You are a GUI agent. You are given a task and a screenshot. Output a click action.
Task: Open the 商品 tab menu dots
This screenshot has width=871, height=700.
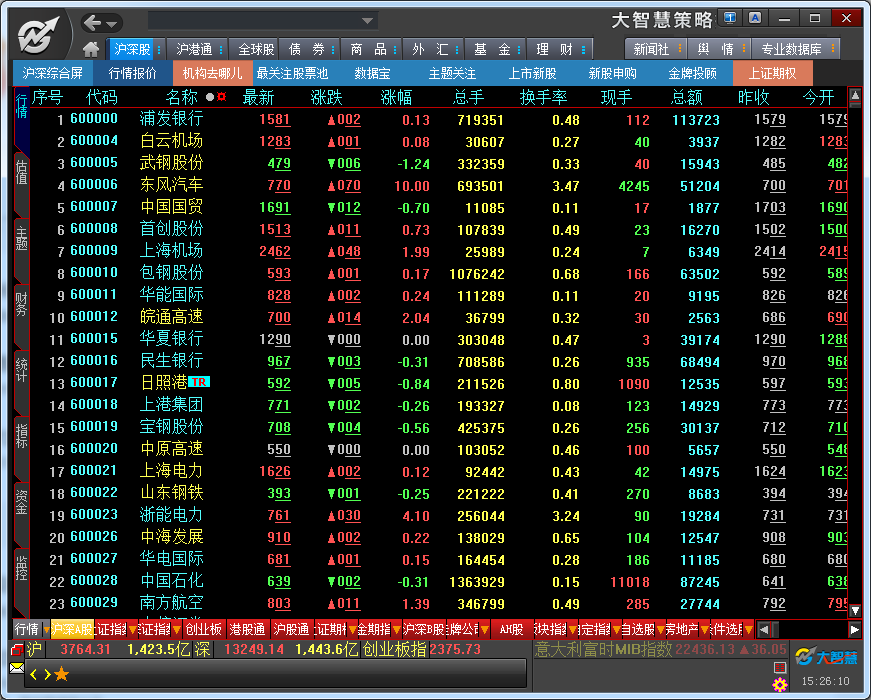(395, 49)
